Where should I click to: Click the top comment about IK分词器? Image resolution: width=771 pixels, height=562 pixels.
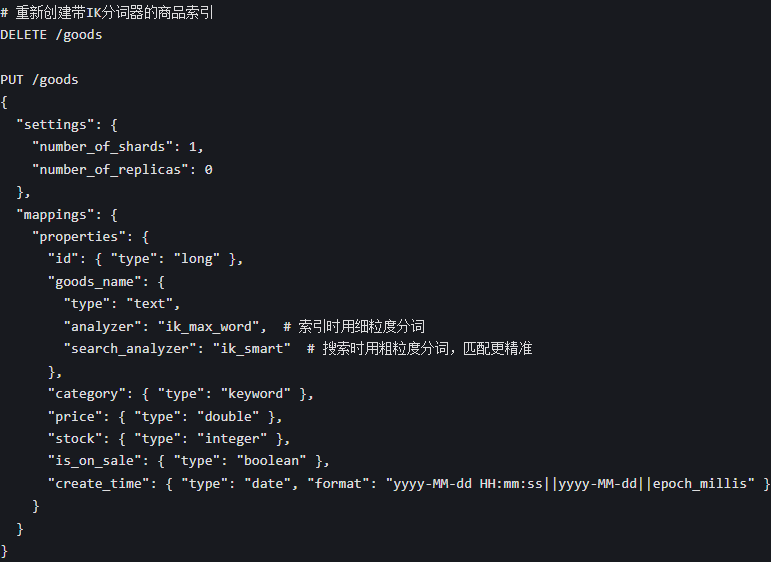click(x=107, y=12)
